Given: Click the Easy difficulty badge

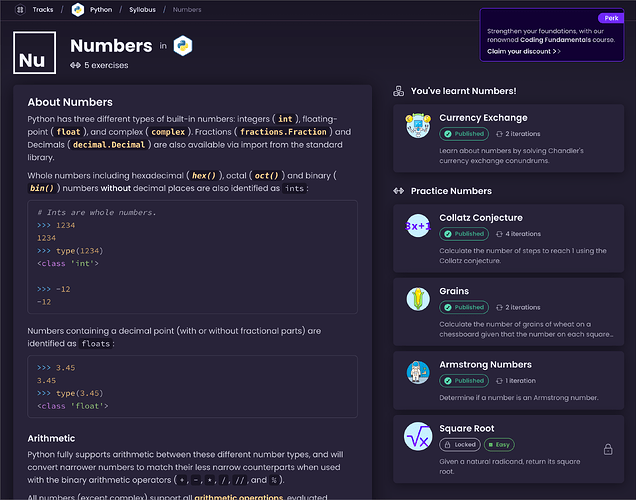Looking at the screenshot, I should 499,445.
